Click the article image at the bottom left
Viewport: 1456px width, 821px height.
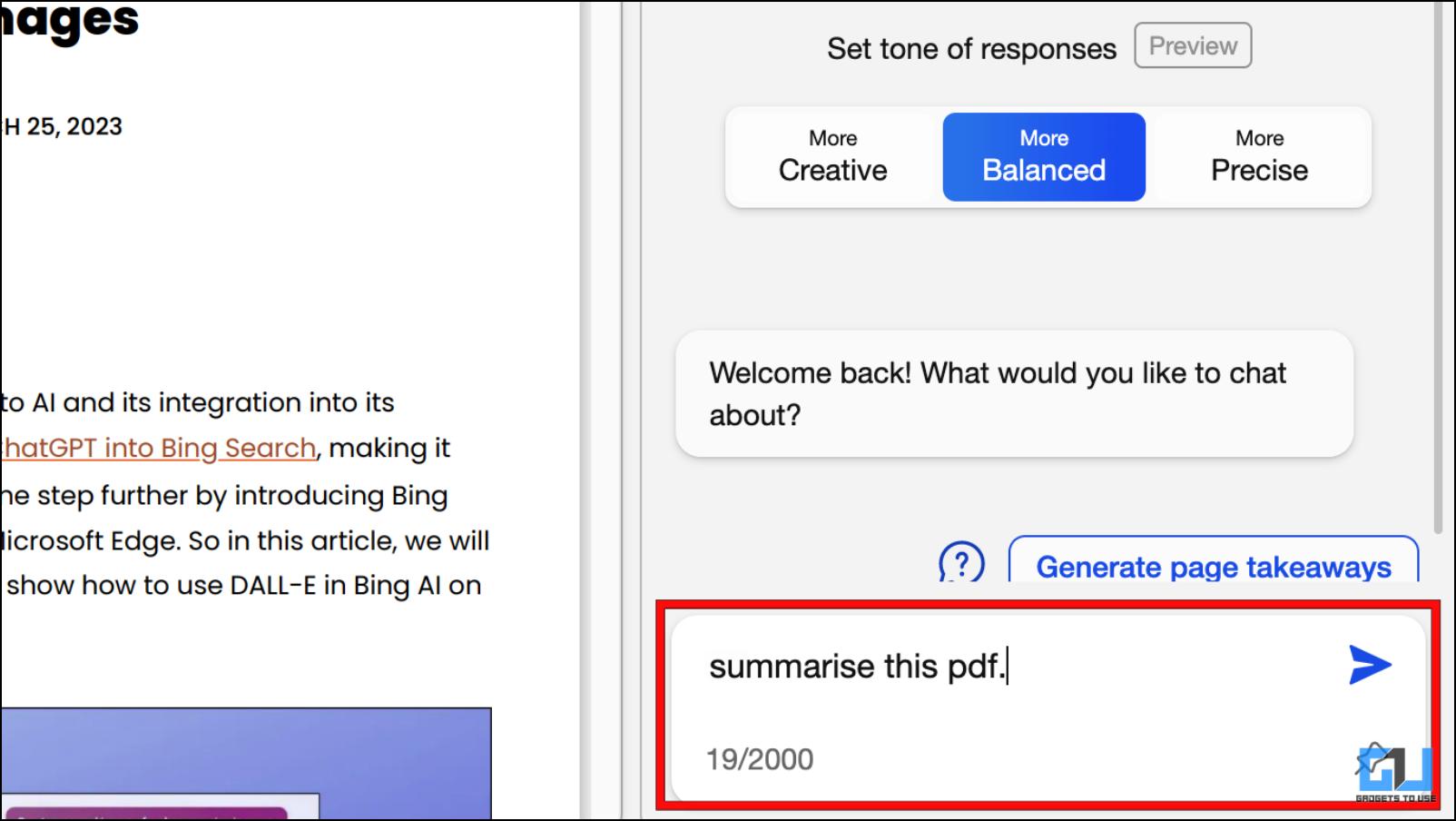pyautogui.click(x=246, y=764)
